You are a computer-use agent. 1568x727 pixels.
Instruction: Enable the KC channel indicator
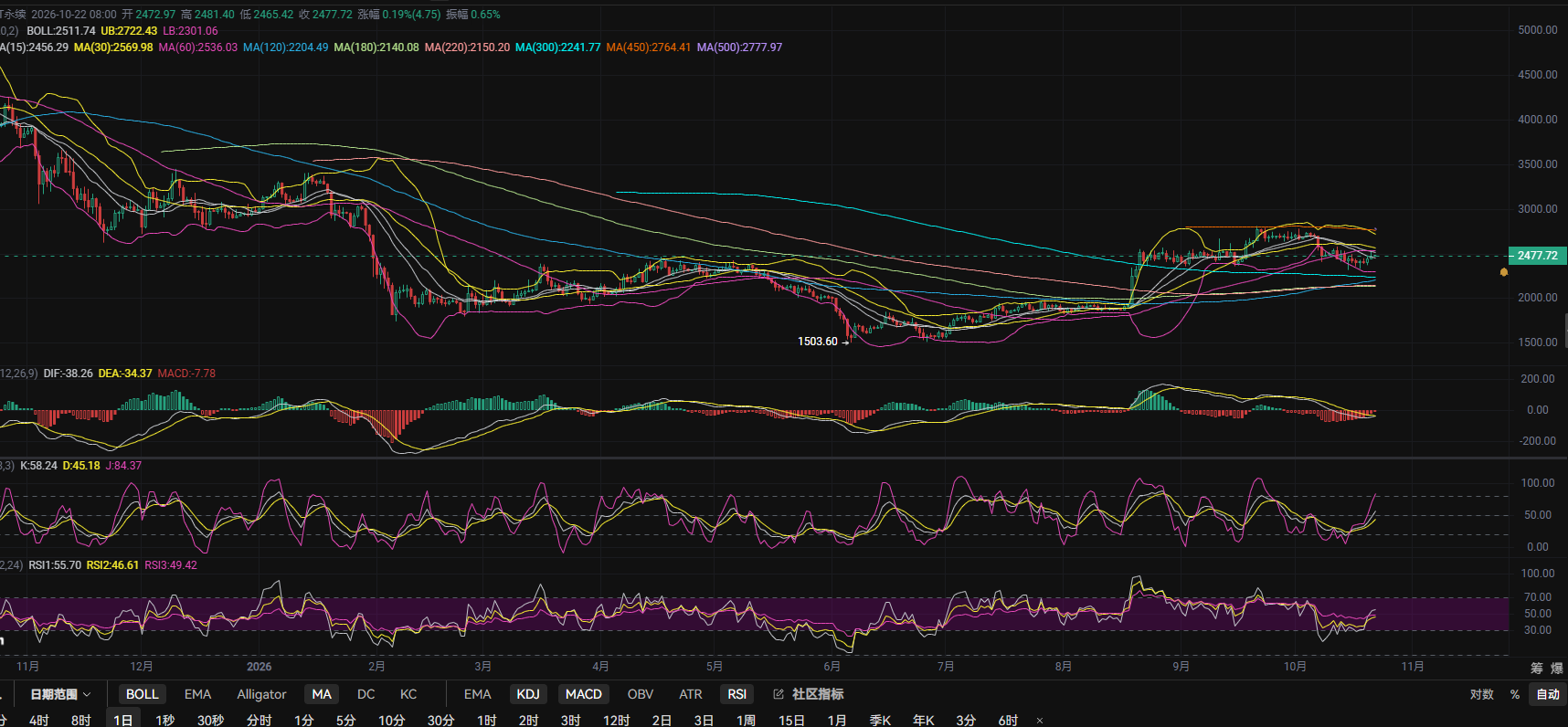[408, 694]
